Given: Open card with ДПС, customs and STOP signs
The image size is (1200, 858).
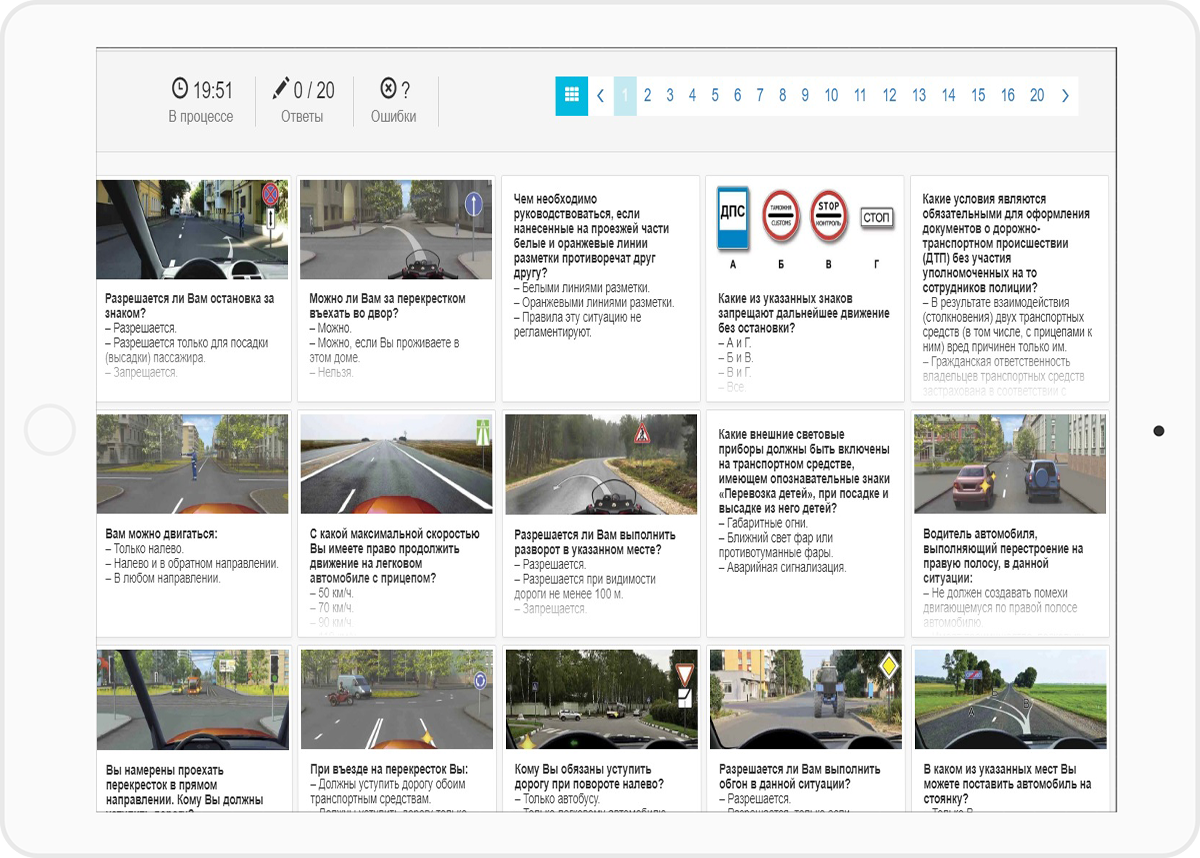Looking at the screenshot, I should 805,289.
